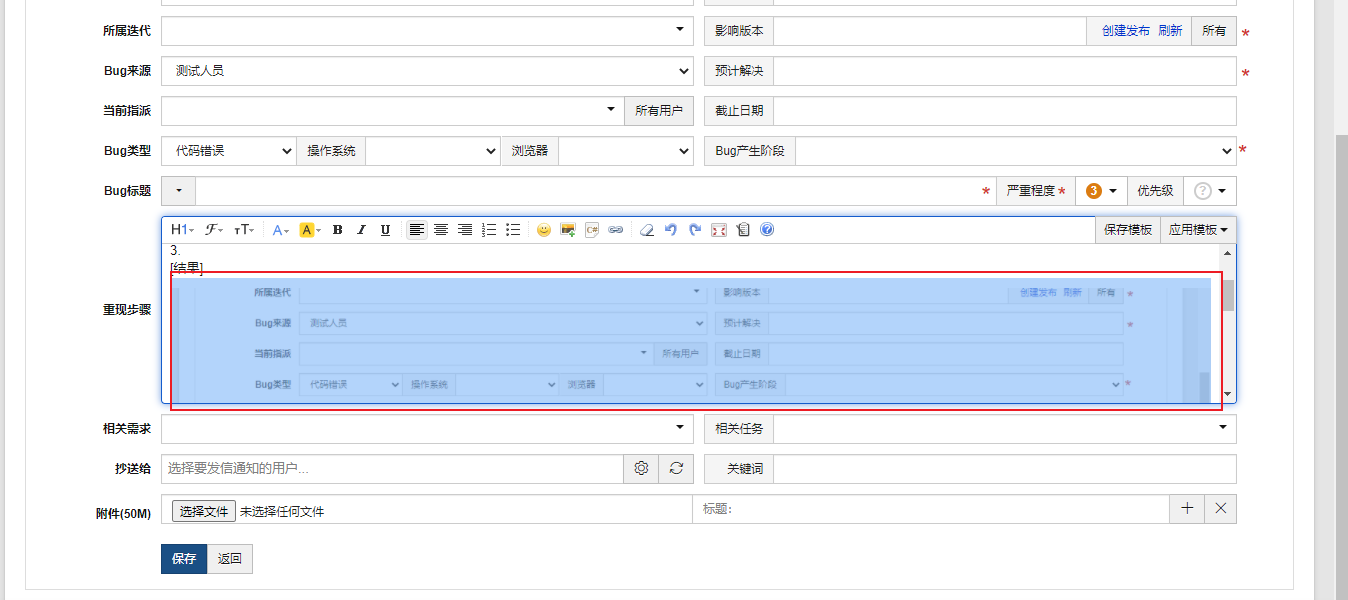1348x600 pixels.
Task: Switch the editor to fullscreen mode
Action: click(719, 230)
